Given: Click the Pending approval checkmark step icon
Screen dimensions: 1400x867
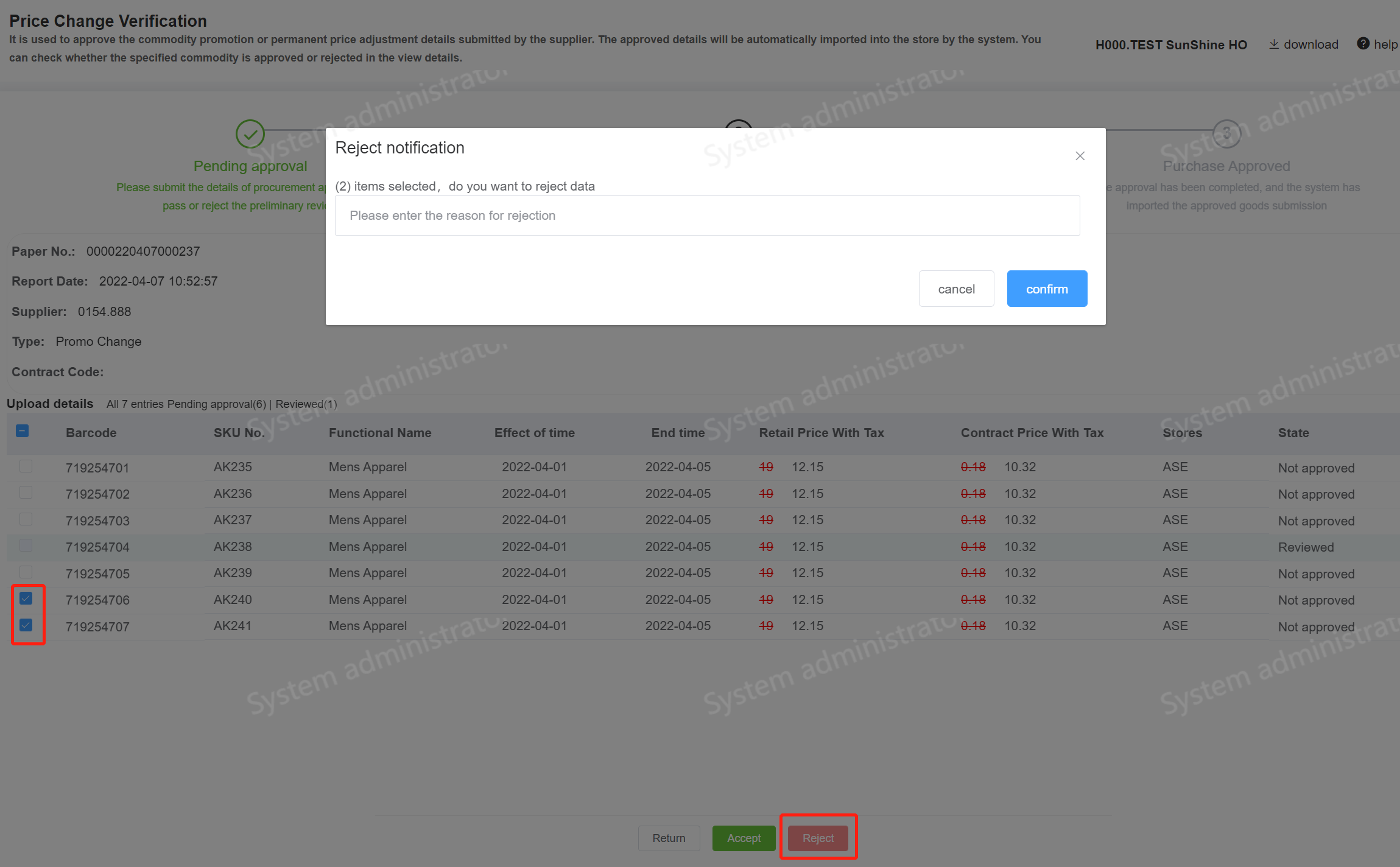Looking at the screenshot, I should [x=250, y=134].
